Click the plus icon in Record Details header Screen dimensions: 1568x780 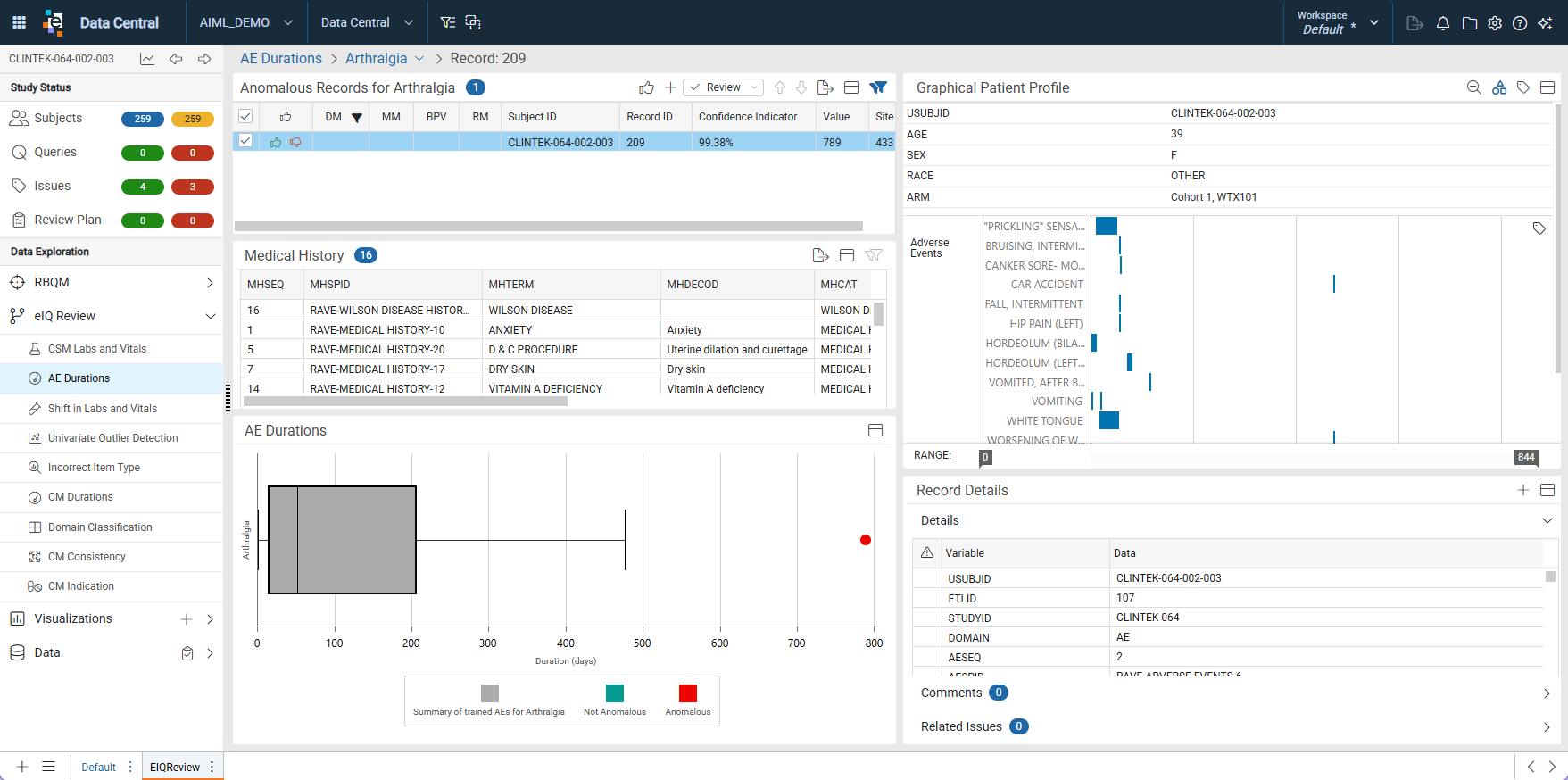coord(1523,490)
